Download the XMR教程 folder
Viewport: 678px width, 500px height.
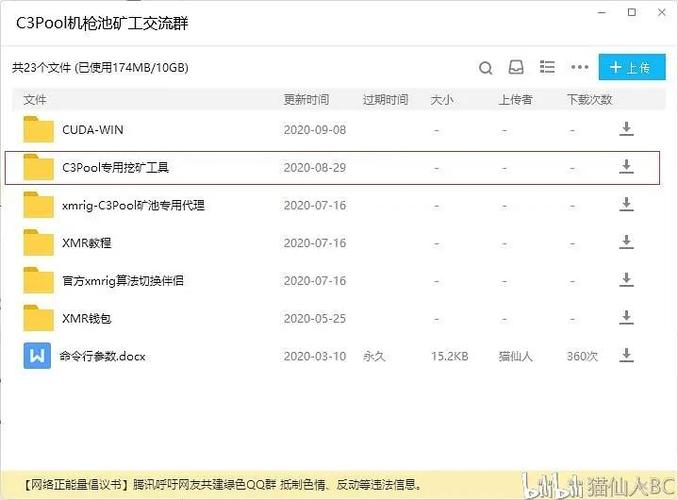626,242
